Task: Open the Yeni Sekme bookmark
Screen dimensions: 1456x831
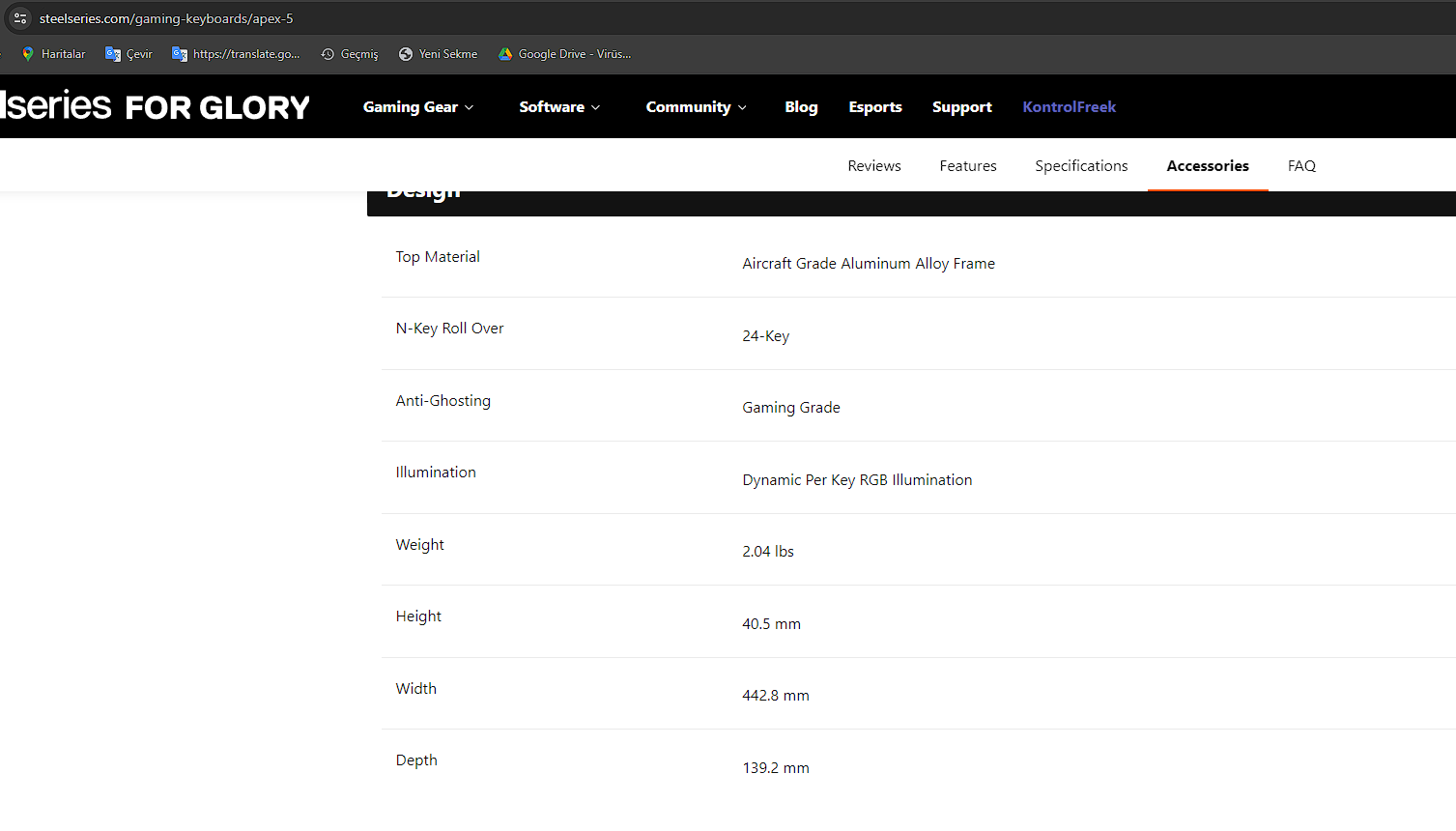Action: click(x=439, y=54)
